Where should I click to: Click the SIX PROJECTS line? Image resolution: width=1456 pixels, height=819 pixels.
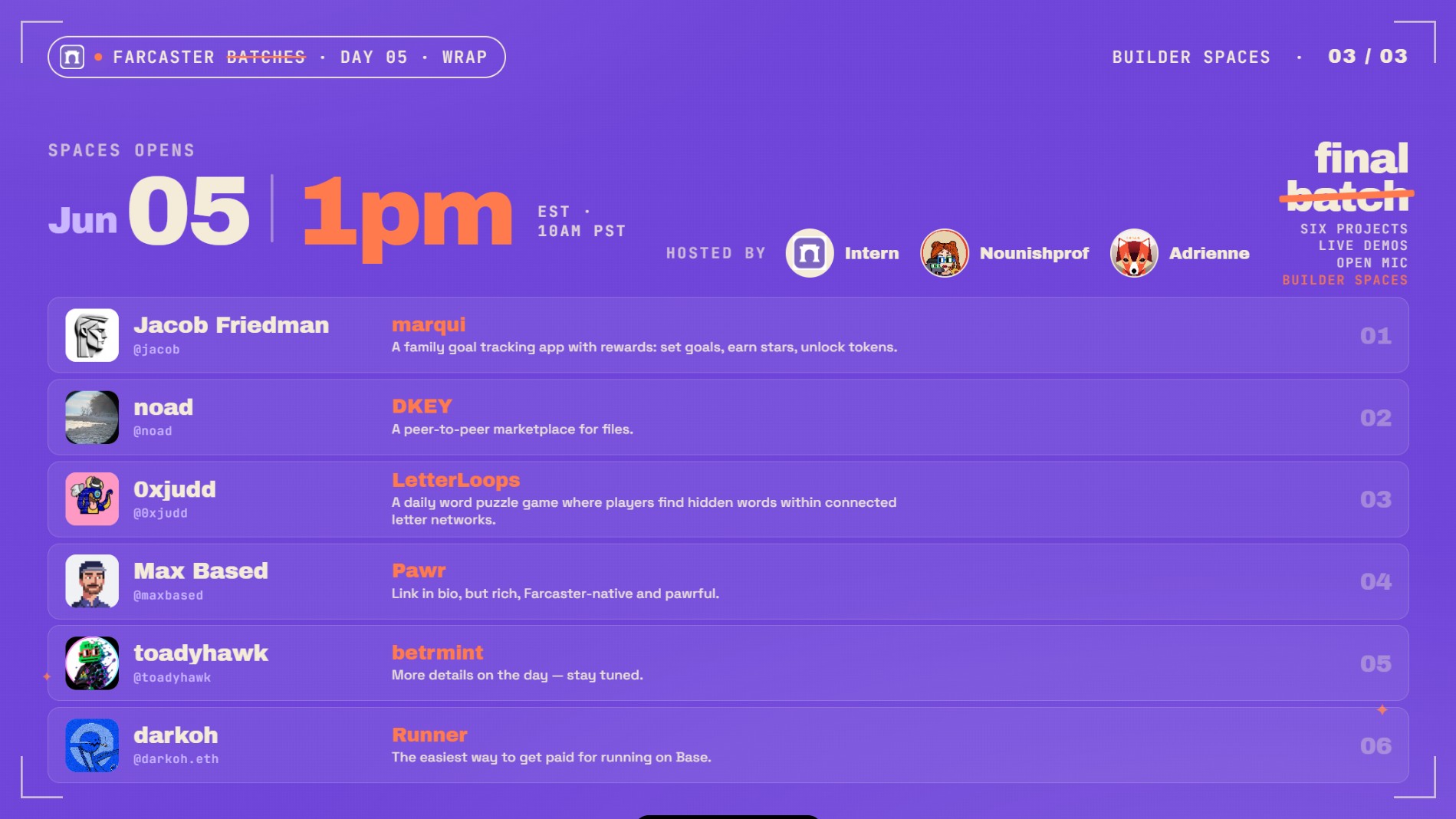point(1354,229)
